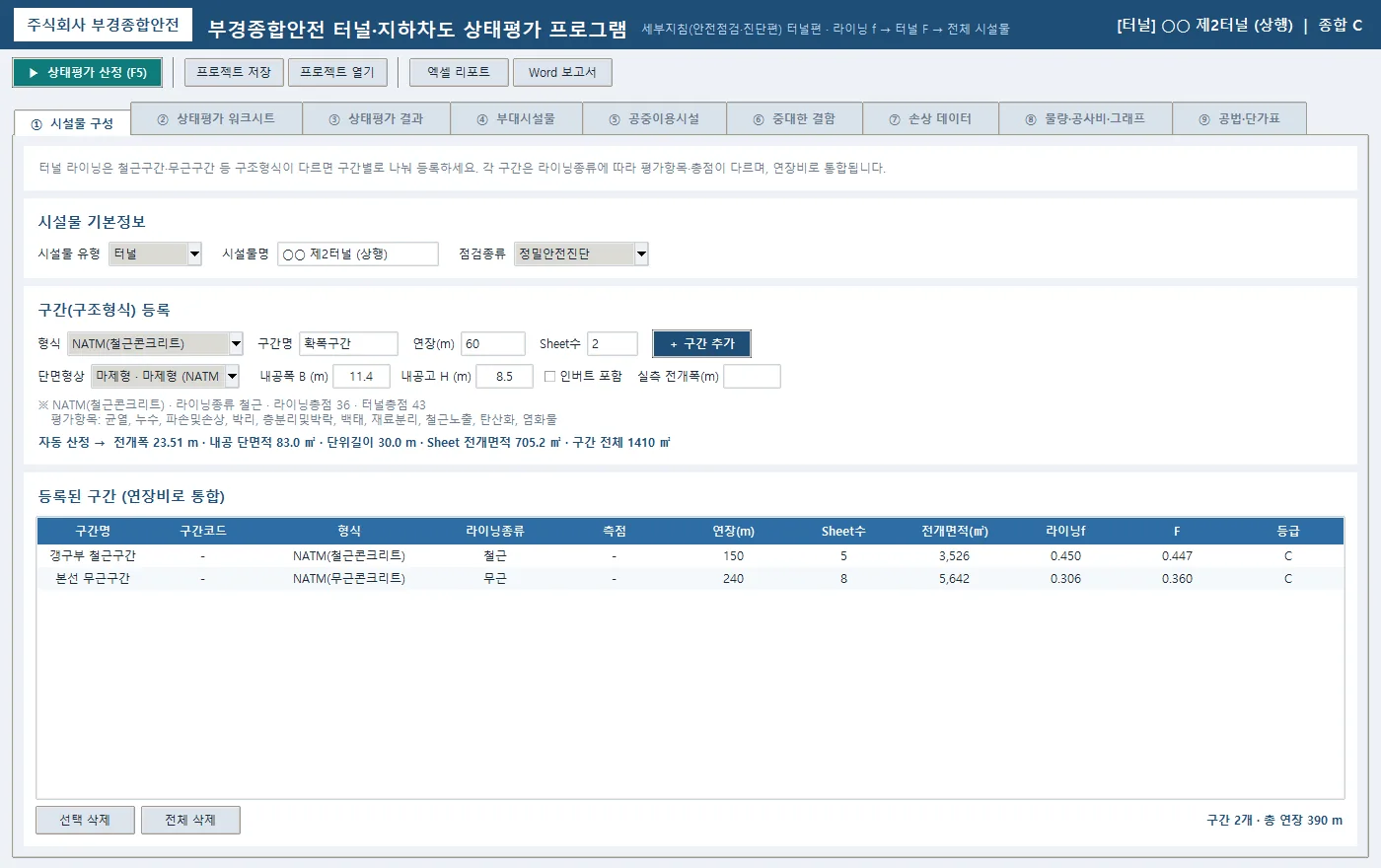This screenshot has height=868, width=1381.
Task: Click 연장 240 cell in table
Action: point(734,579)
